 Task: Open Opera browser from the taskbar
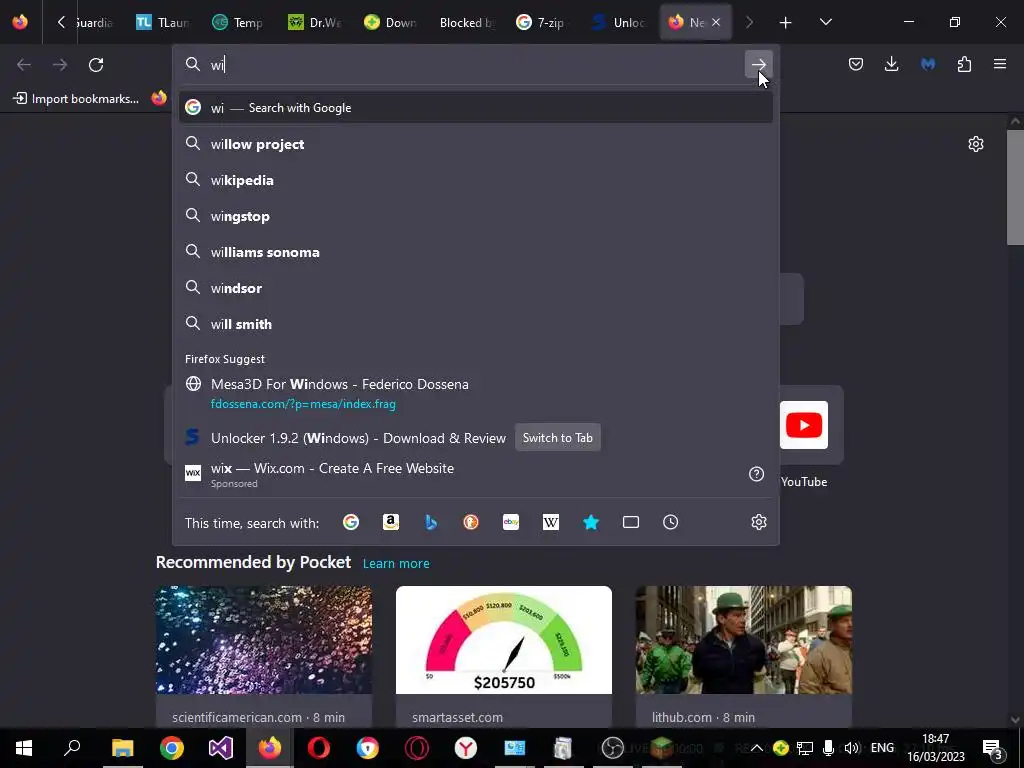319,748
